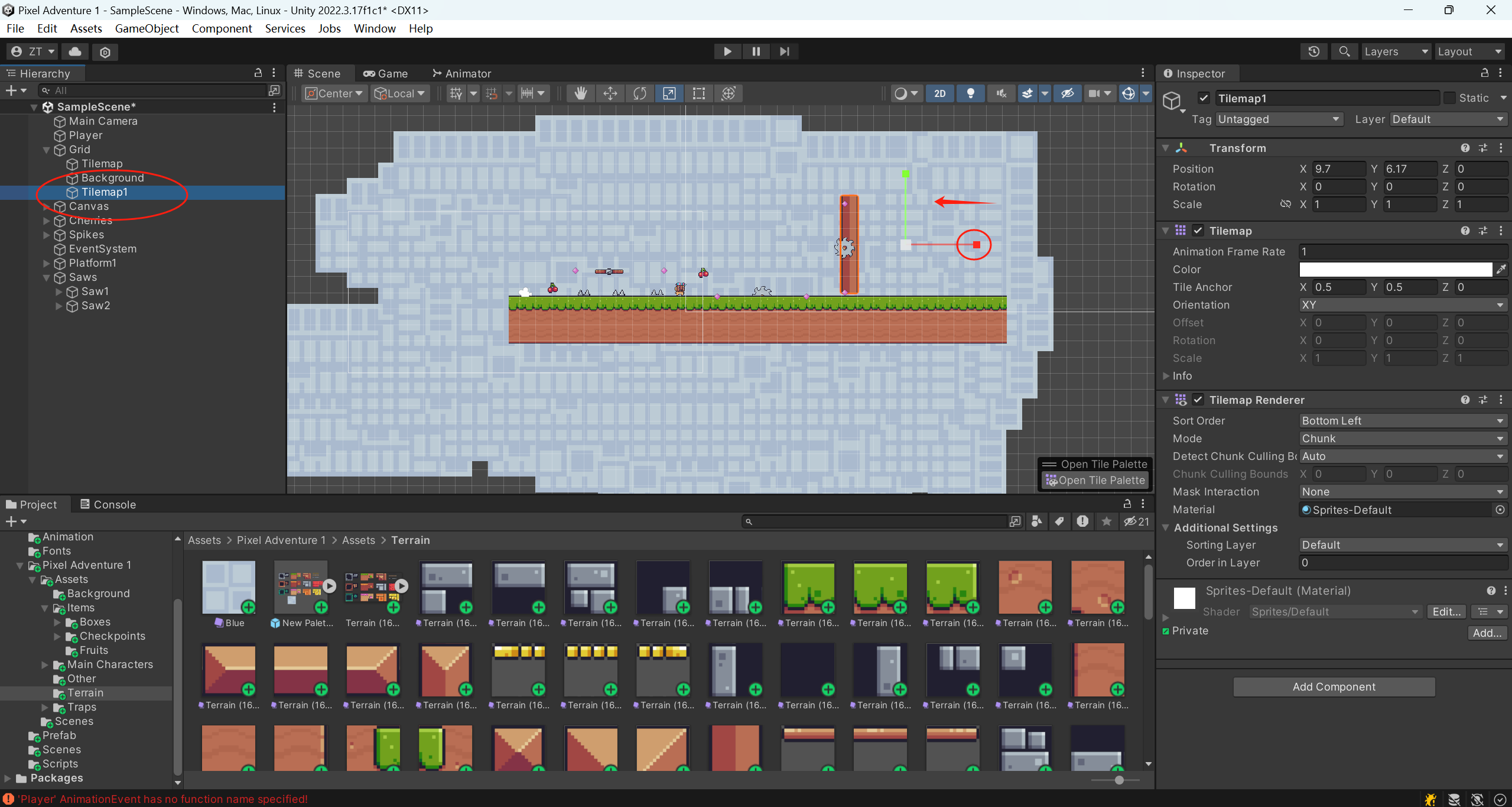Select the Rotate tool
This screenshot has width=1512, height=807.
pos(639,93)
